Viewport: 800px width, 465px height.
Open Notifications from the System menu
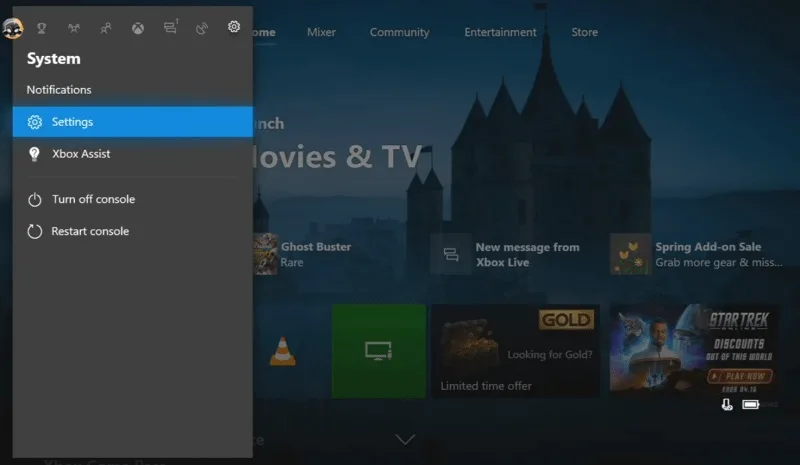pos(59,90)
